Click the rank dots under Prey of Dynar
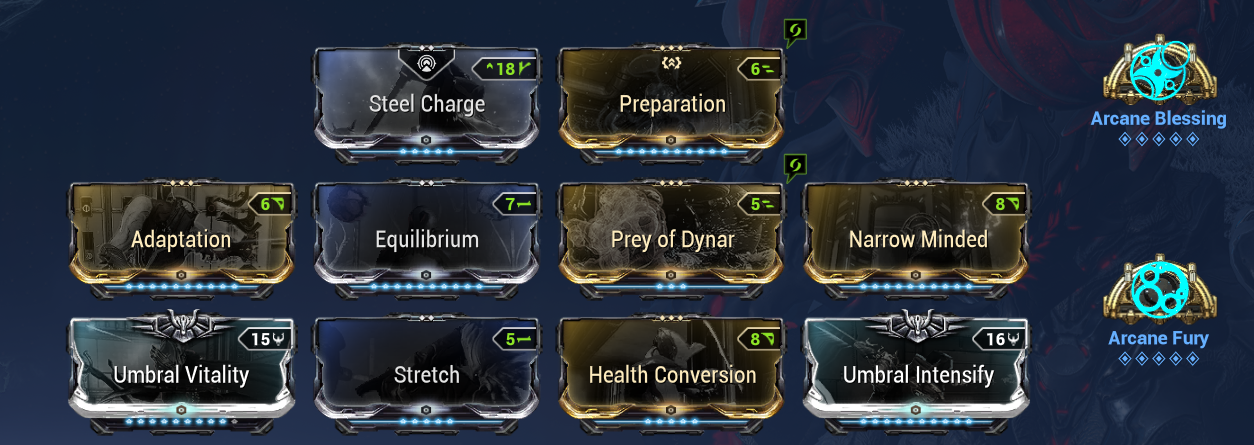This screenshot has width=1254, height=445. 672,286
